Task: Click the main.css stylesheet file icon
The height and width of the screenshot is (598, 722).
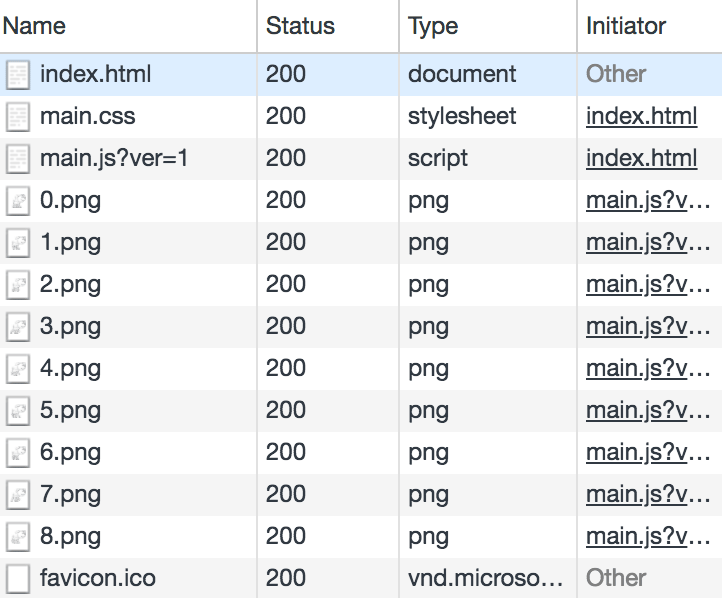Action: point(18,116)
